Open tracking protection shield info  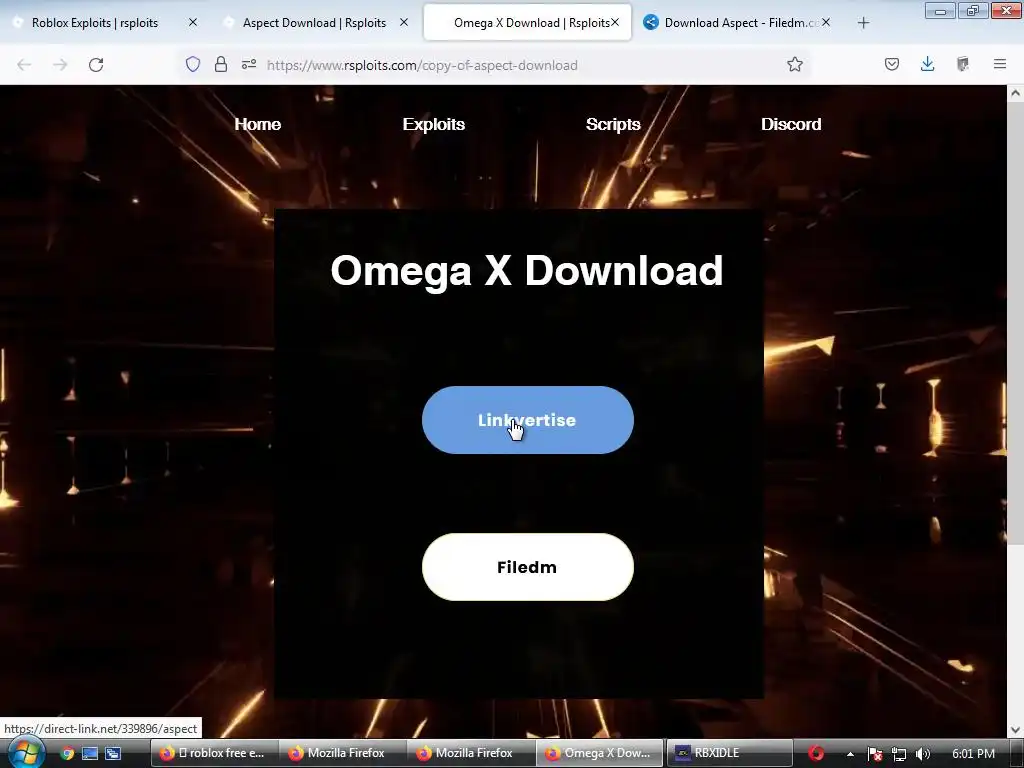(193, 64)
